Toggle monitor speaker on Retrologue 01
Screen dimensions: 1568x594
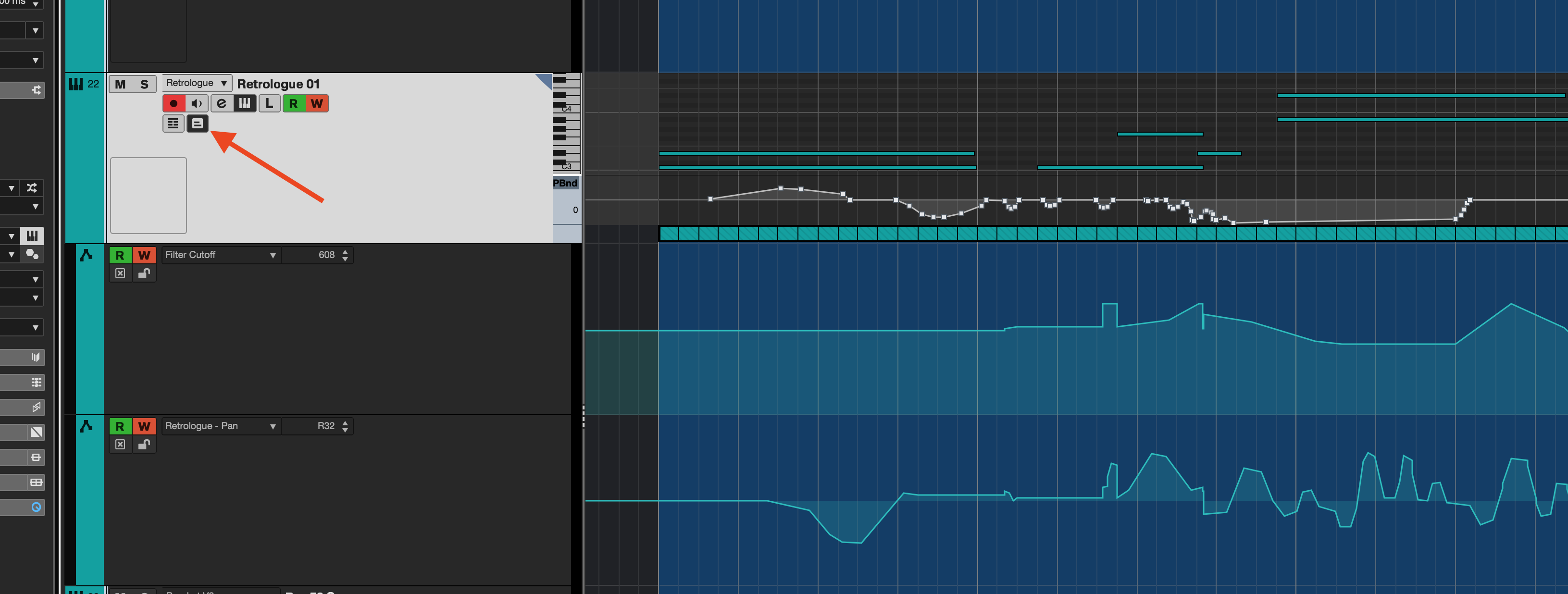coord(197,103)
